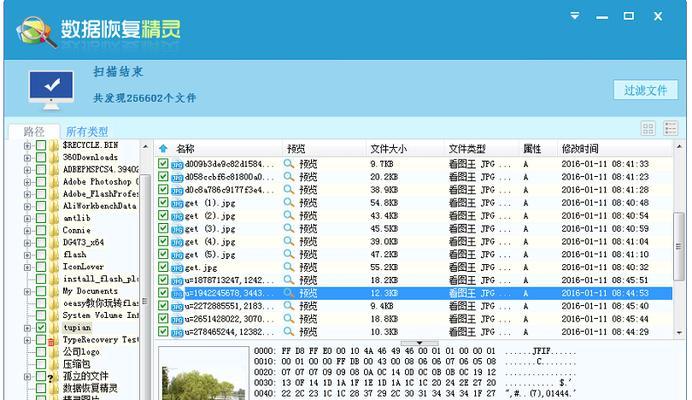
Task: Expand tupian tree node
Action: (x=27, y=328)
